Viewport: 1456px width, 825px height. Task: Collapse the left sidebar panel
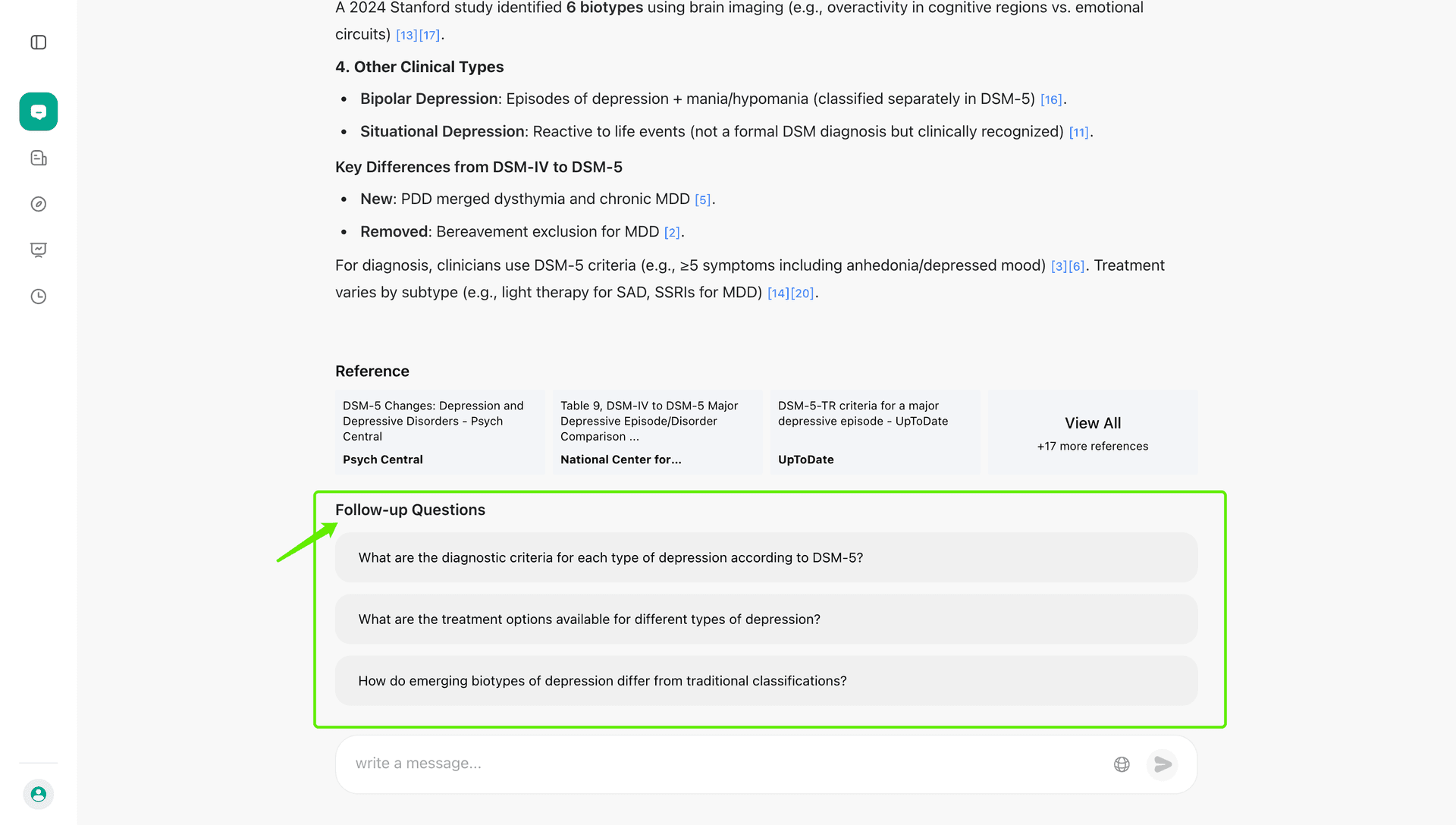39,42
